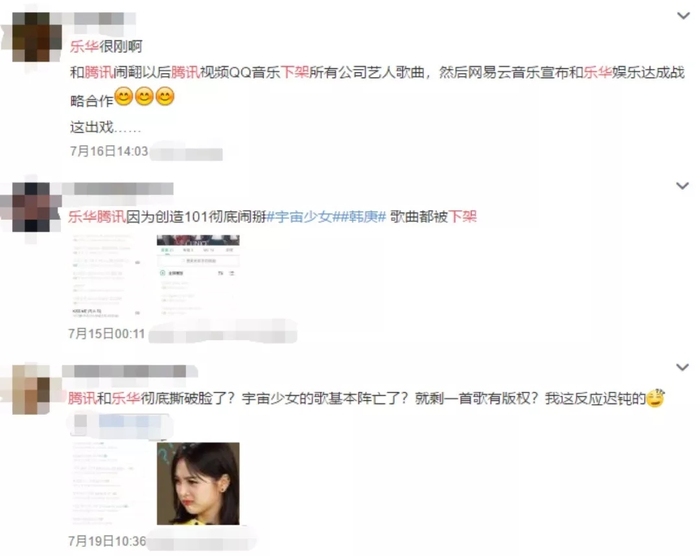Screen dimensions: 700x556
Task: Open the music app screenshot thumbnail in second post
Action: tap(198, 276)
